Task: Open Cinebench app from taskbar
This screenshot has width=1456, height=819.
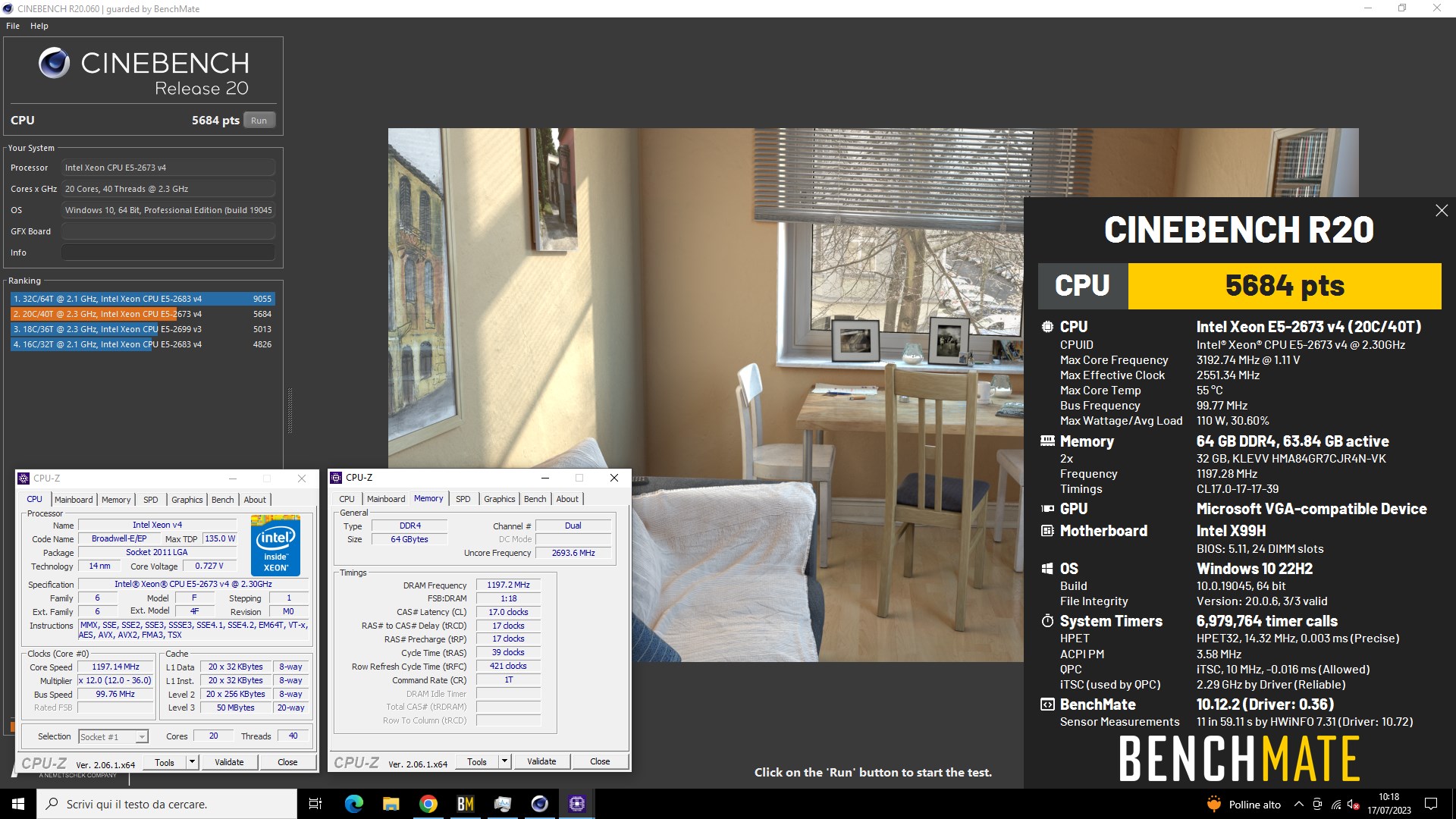Action: click(540, 804)
